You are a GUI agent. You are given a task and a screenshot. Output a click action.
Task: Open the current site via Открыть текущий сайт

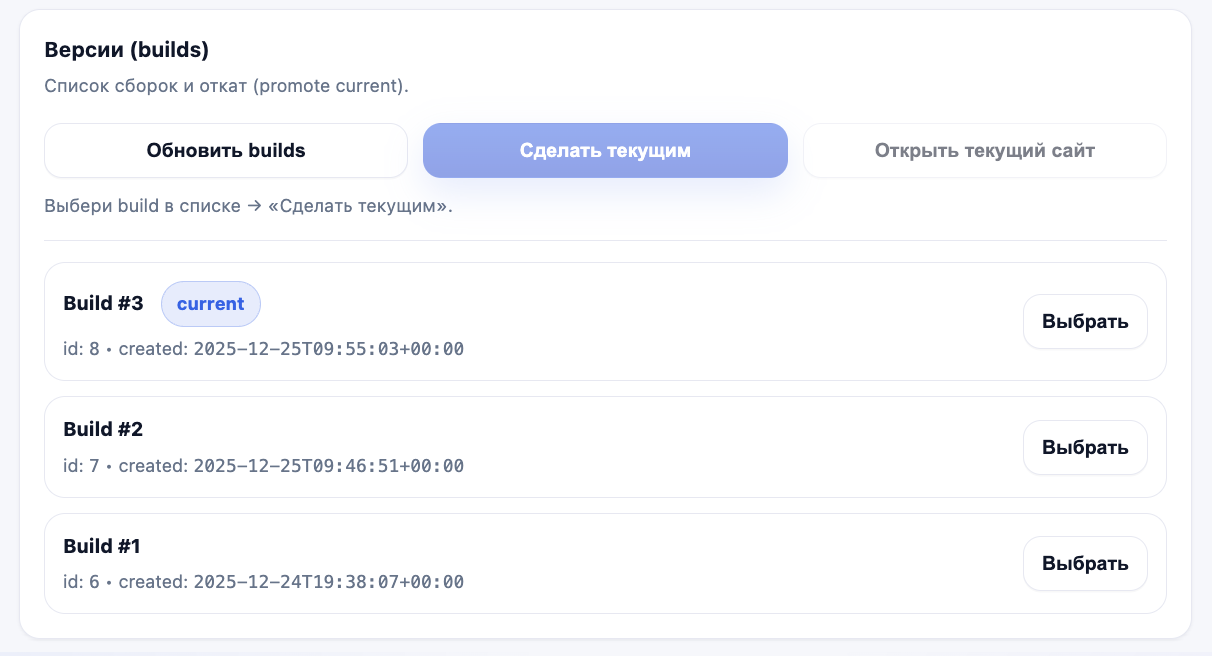point(984,151)
